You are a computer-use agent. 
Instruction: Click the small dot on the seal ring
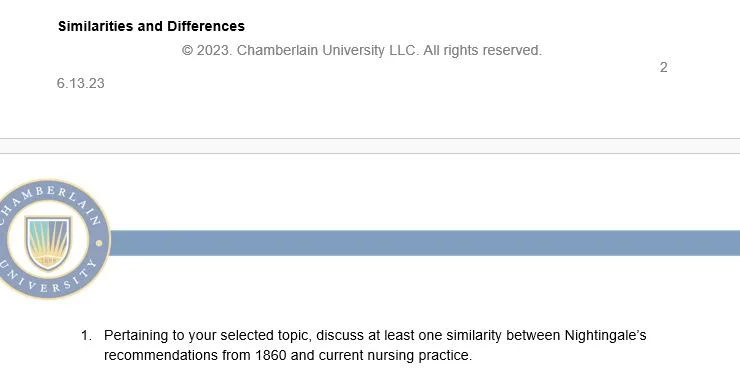99,243
